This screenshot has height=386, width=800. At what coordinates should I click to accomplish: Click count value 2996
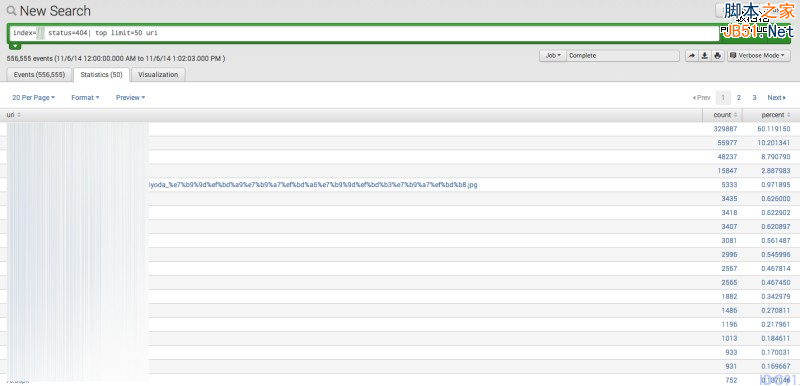coord(729,254)
